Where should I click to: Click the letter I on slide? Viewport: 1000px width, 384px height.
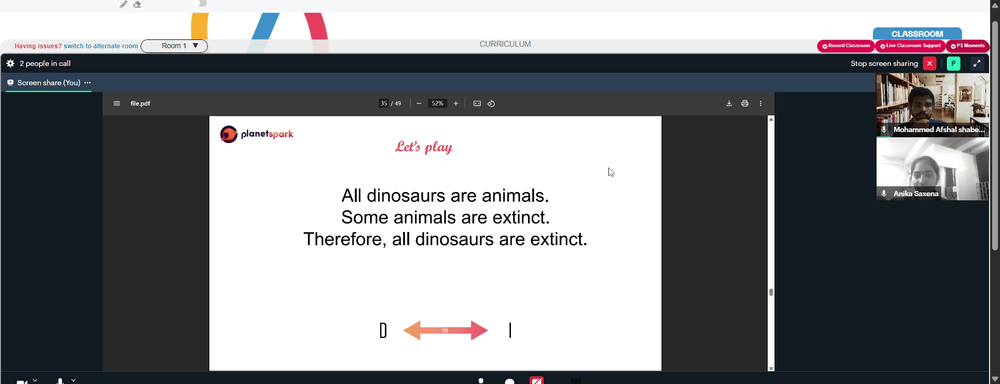[x=510, y=330]
